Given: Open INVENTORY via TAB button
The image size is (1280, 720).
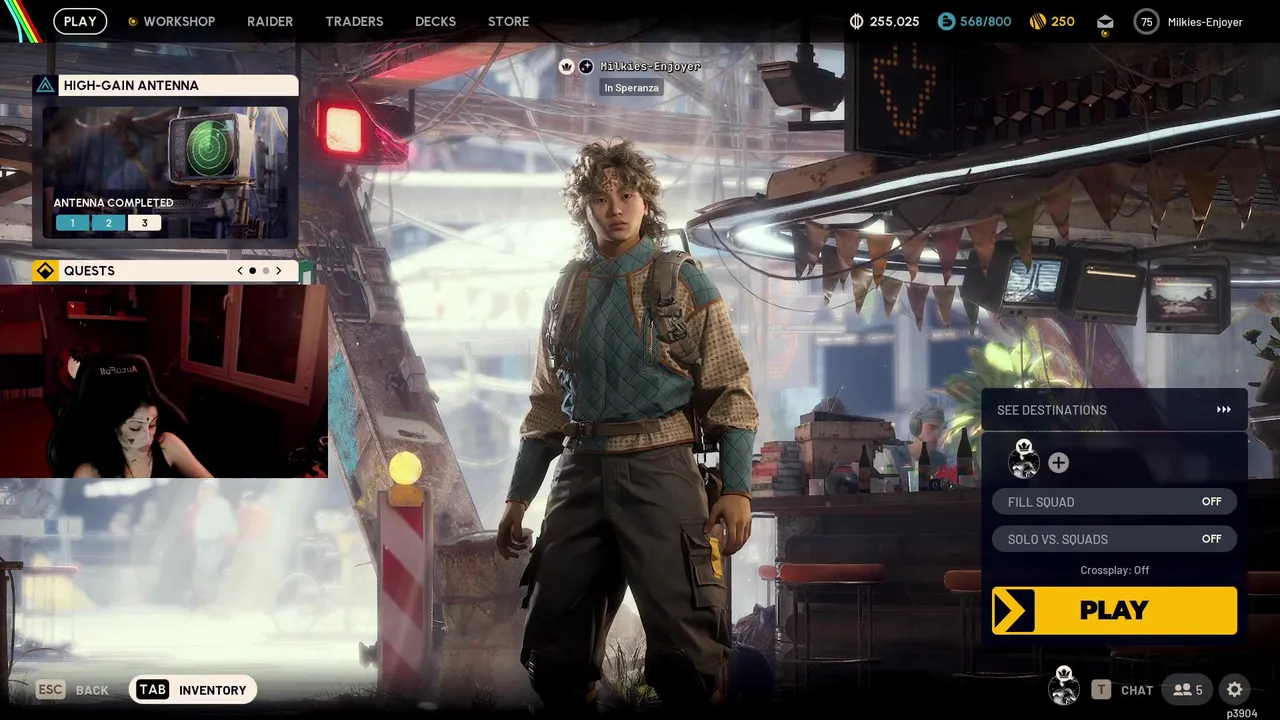Looking at the screenshot, I should pyautogui.click(x=193, y=690).
